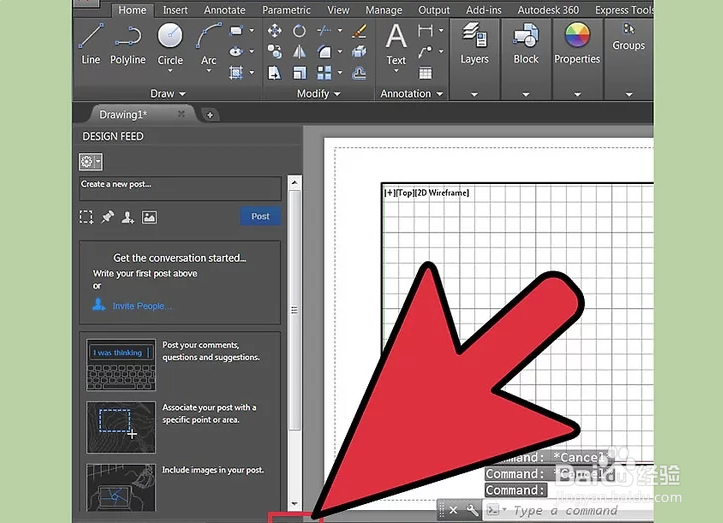Click the blue Post button
This screenshot has width=723, height=523.
[260, 216]
